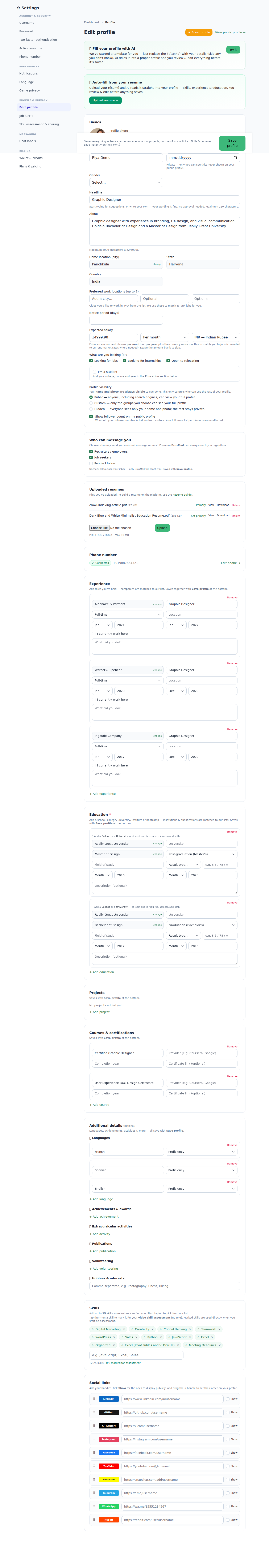Click the Save profile button
Screen dimensions: 269x1568
pyautogui.click(x=232, y=143)
